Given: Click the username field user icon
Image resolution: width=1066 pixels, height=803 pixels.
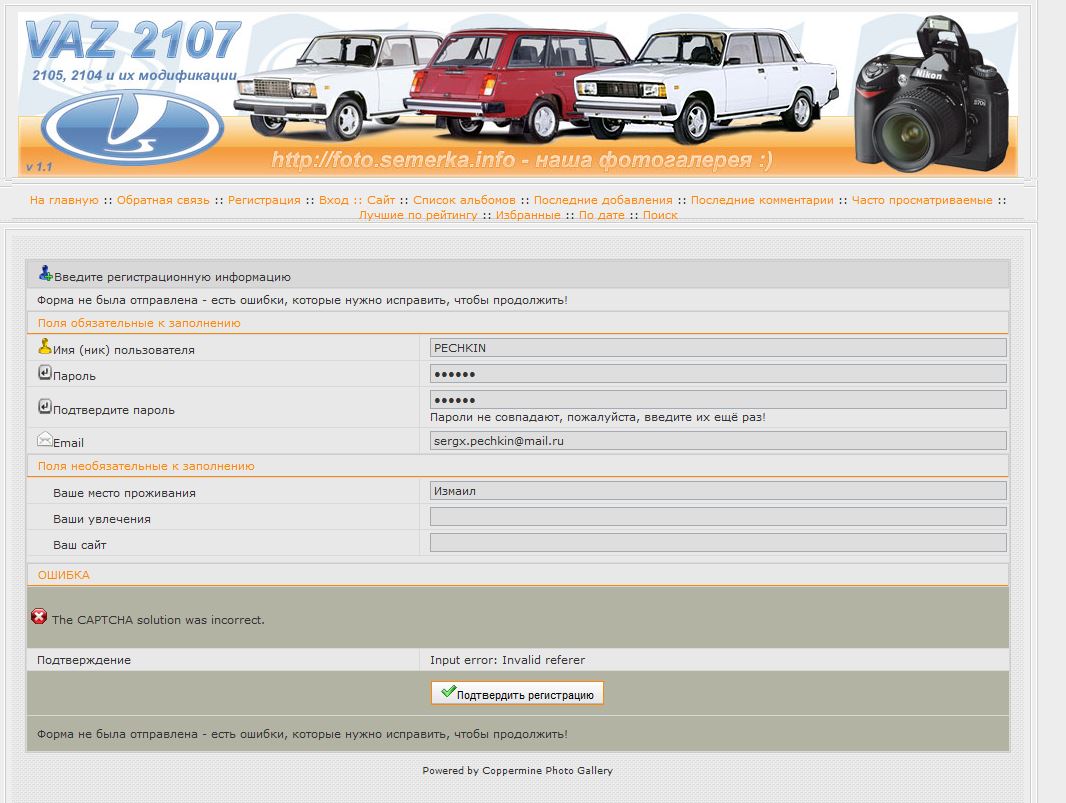Looking at the screenshot, I should (x=44, y=347).
